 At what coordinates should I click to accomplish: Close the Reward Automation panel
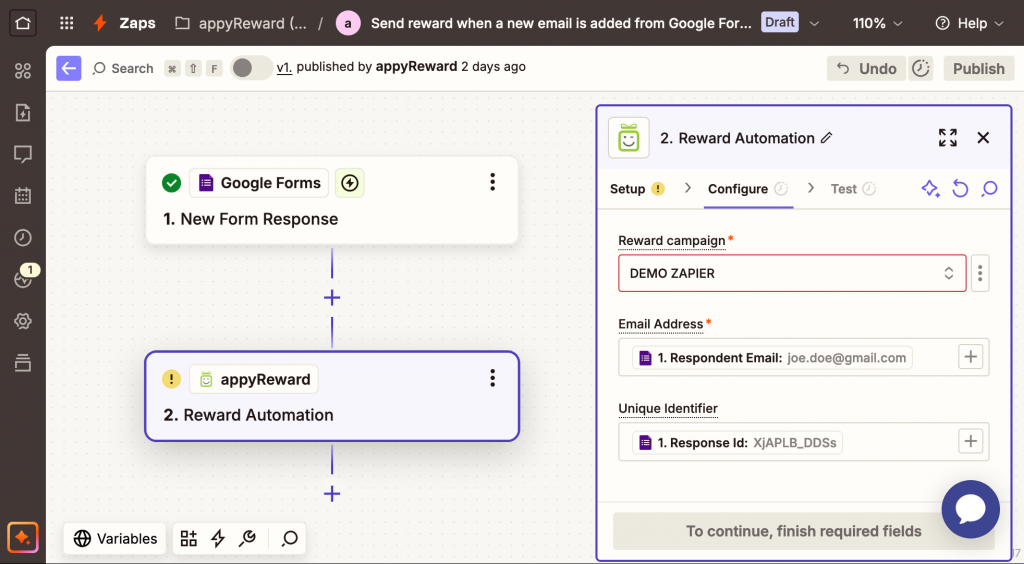pyautogui.click(x=983, y=138)
